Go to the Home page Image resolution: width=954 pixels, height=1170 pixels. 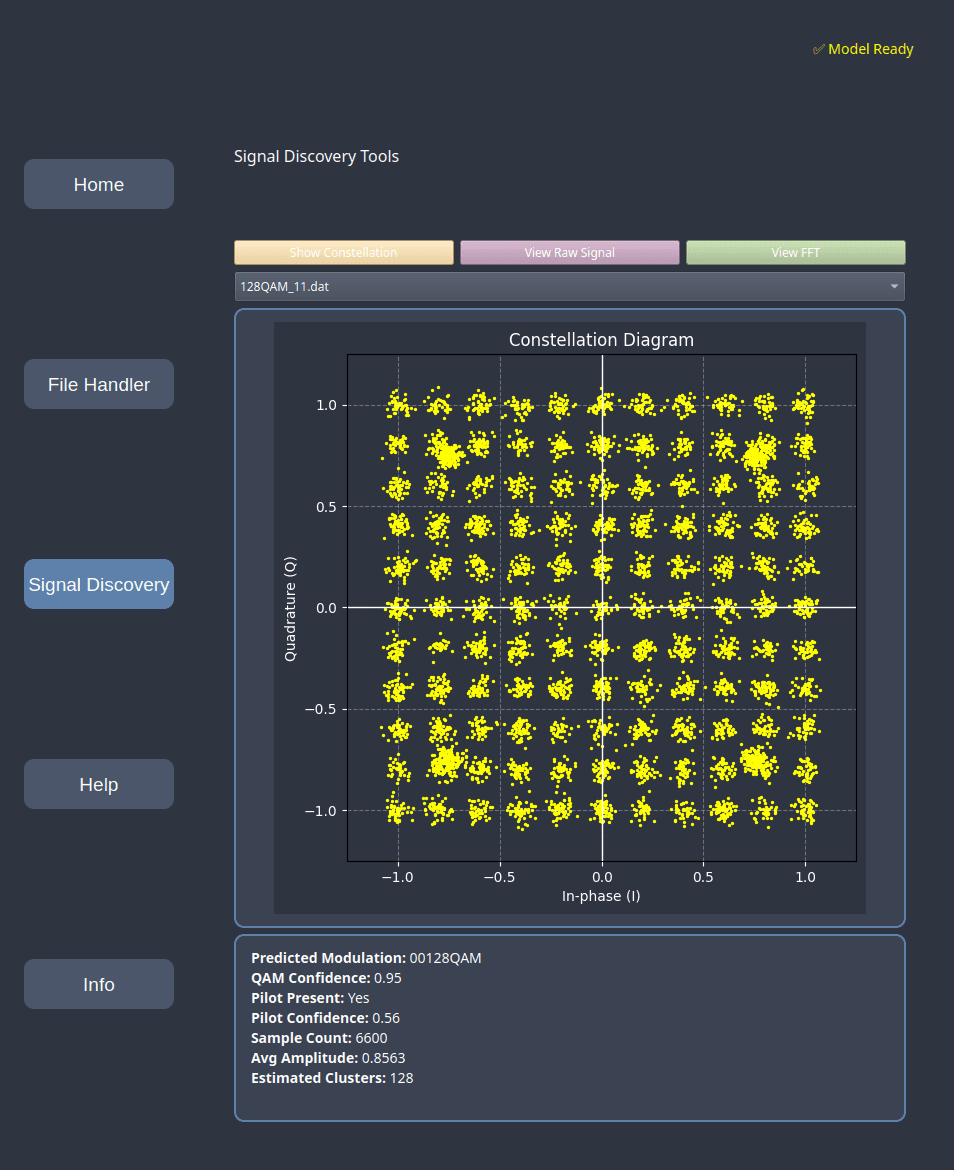pyautogui.click(x=99, y=184)
